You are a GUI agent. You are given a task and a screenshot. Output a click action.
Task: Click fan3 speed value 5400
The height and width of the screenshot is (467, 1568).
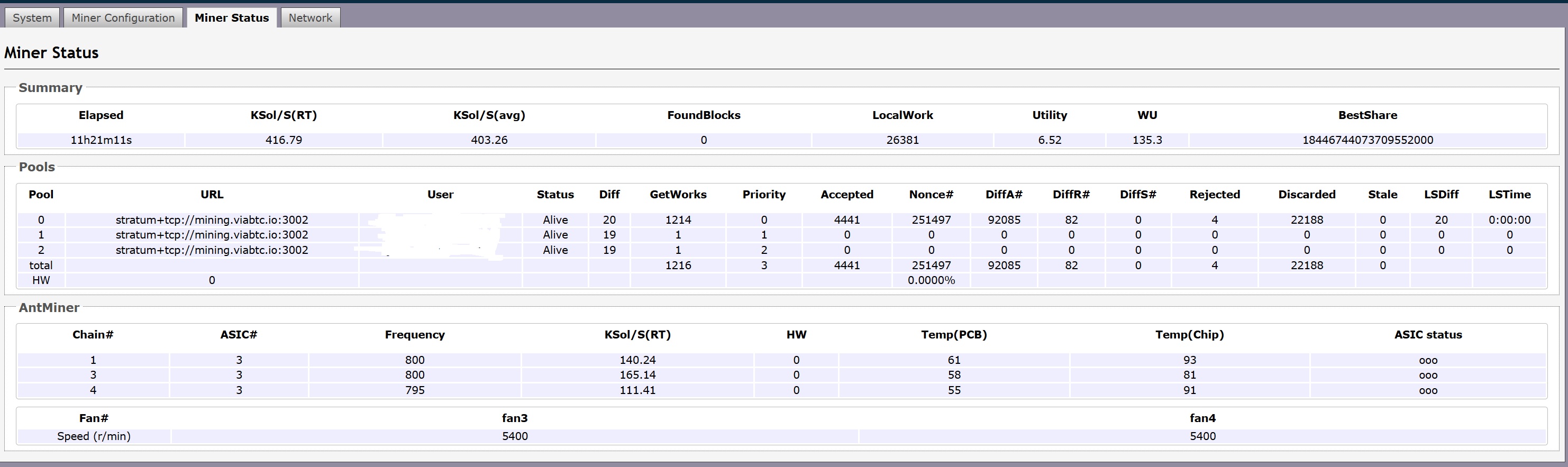coord(514,436)
